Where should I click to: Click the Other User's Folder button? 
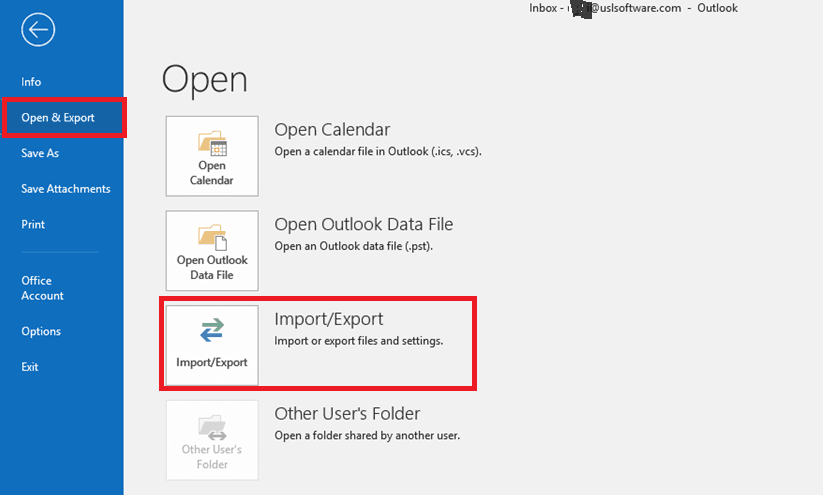click(x=212, y=440)
